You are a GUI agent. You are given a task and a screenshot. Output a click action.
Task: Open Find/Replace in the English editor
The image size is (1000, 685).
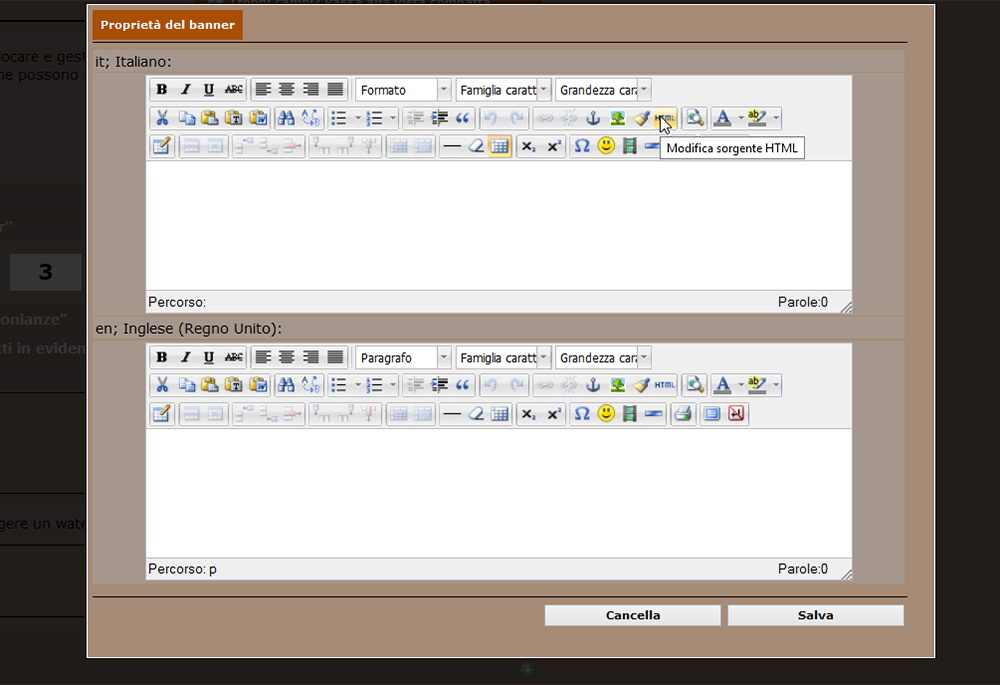[x=311, y=385]
